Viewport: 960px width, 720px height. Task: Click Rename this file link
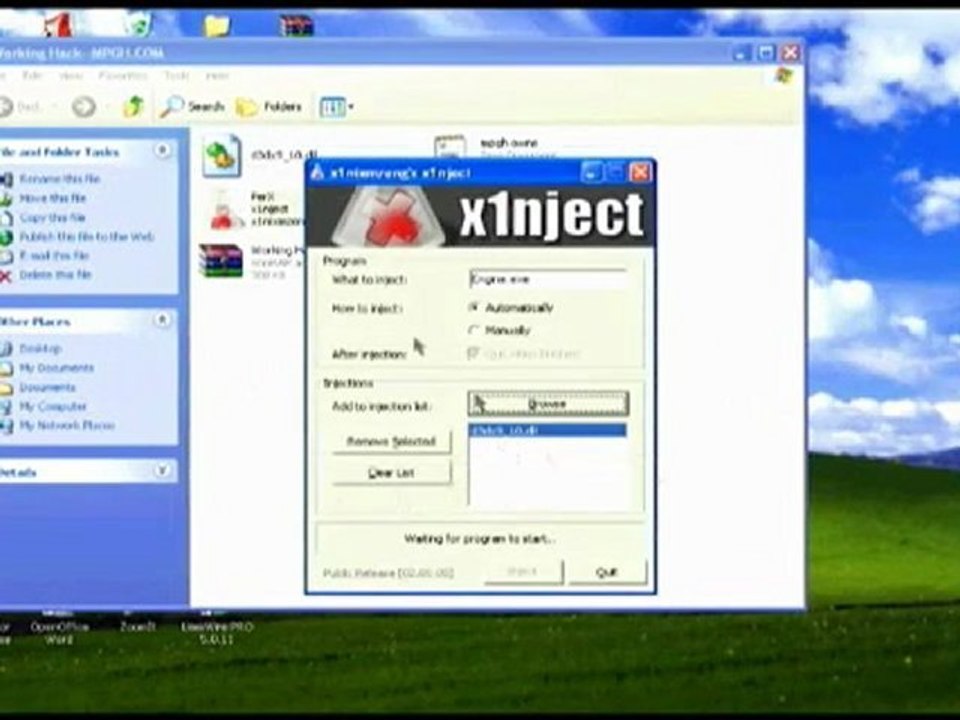tap(59, 179)
